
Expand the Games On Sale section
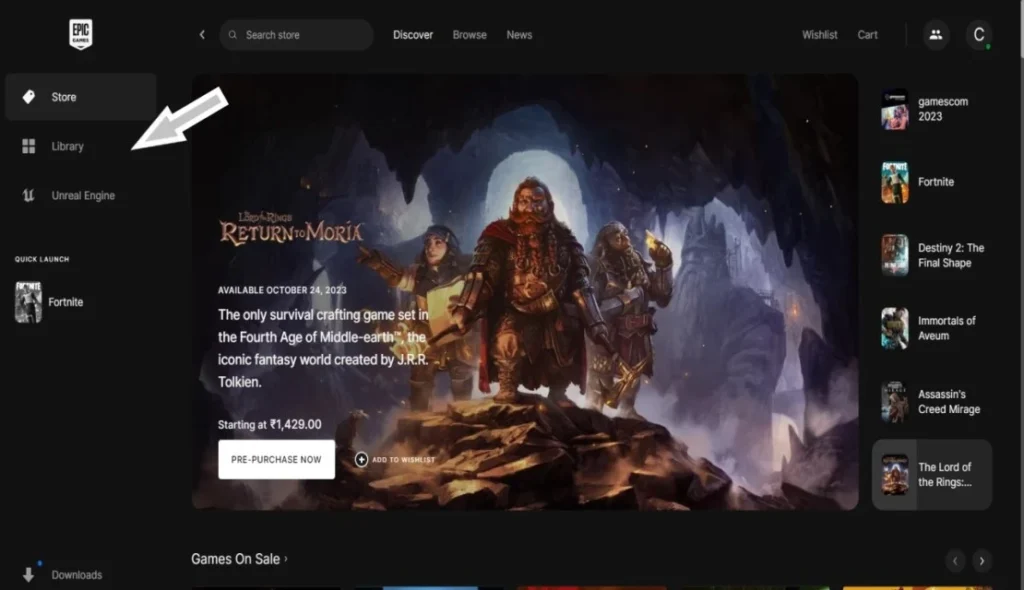tap(240, 559)
